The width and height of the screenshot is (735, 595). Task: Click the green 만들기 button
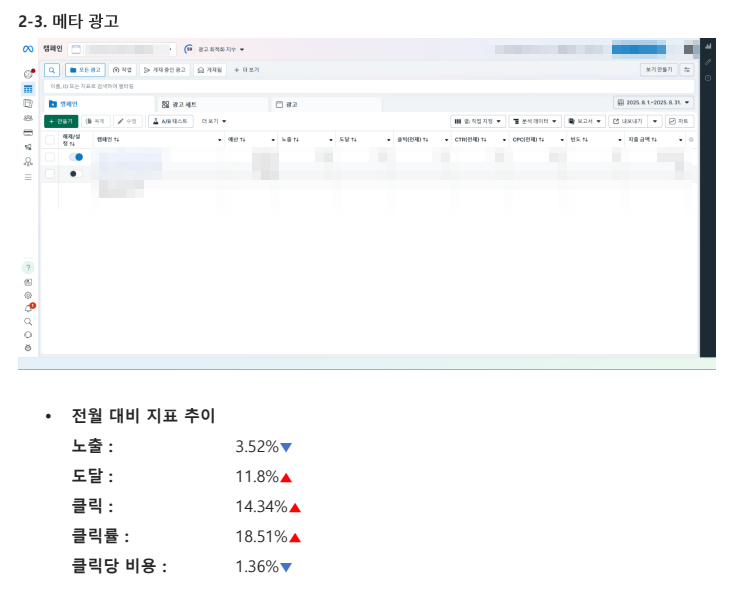[60, 121]
